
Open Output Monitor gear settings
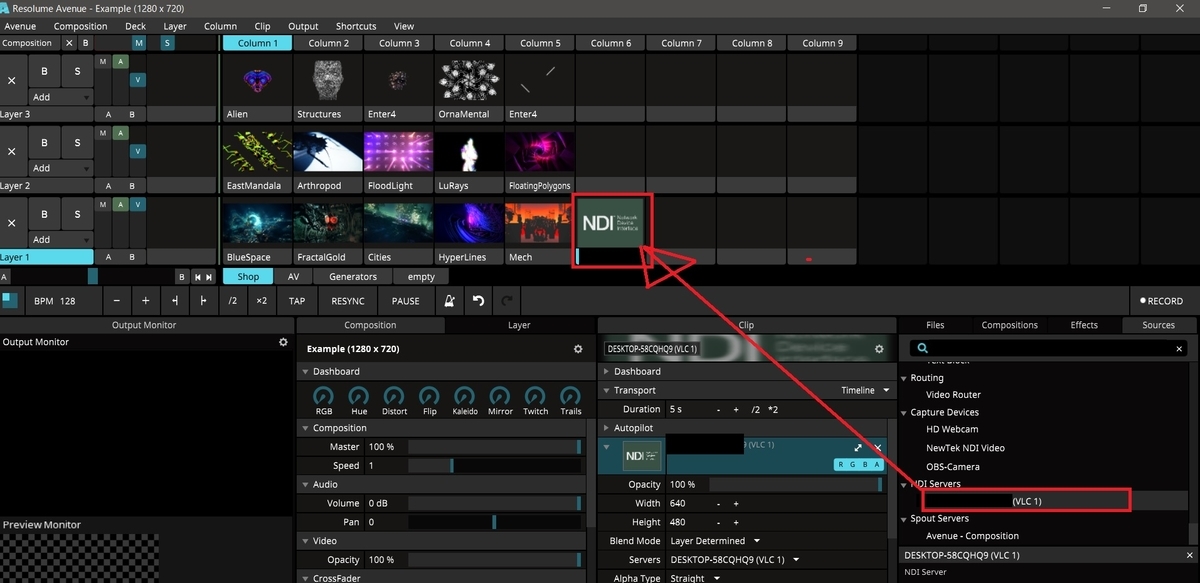tap(283, 342)
